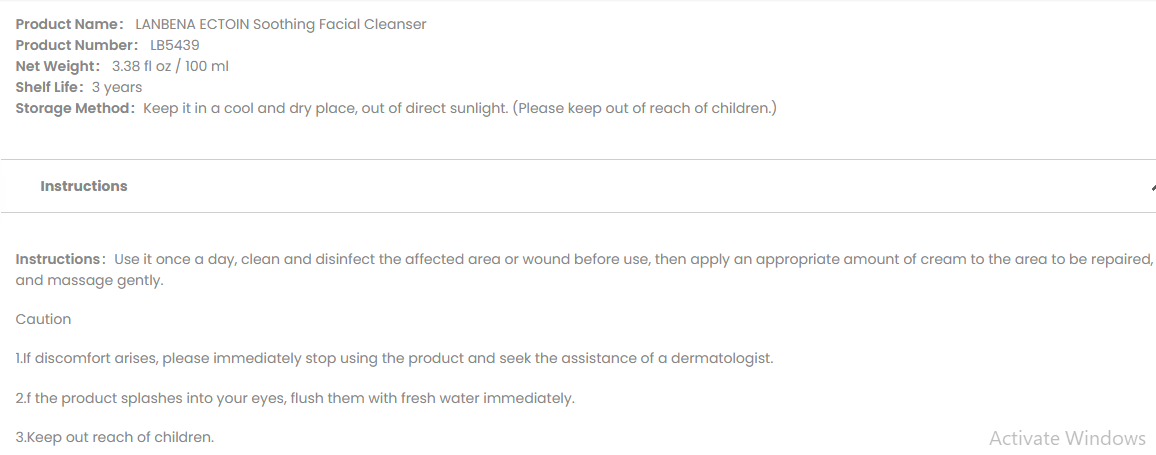Select the product number LB5439
This screenshot has height=455, width=1156.
(175, 45)
